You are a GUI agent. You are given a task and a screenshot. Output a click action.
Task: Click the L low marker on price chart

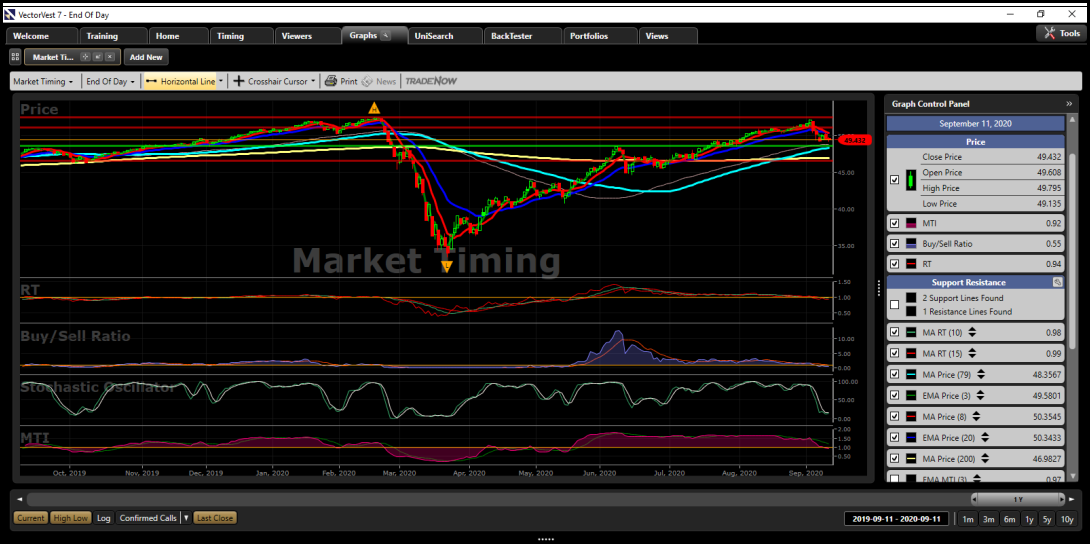pos(447,265)
